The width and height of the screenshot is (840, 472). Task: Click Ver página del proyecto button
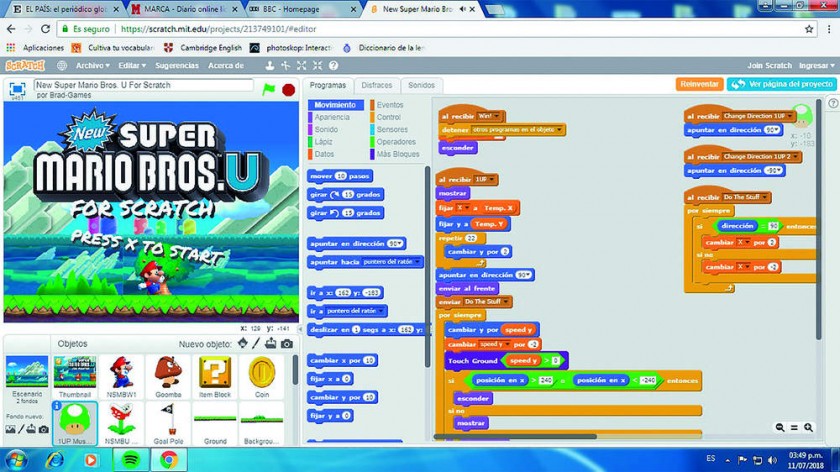coord(782,84)
